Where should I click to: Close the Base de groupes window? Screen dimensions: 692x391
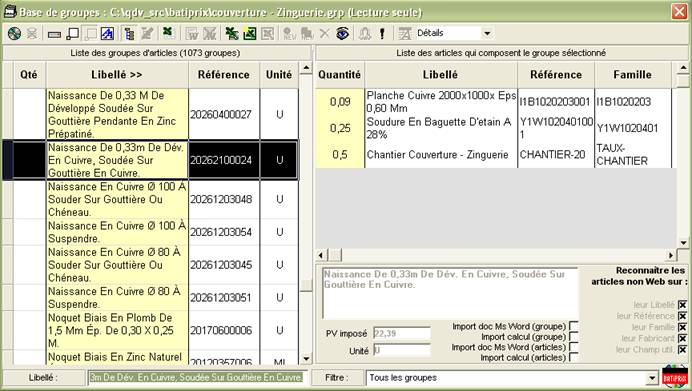[679, 12]
